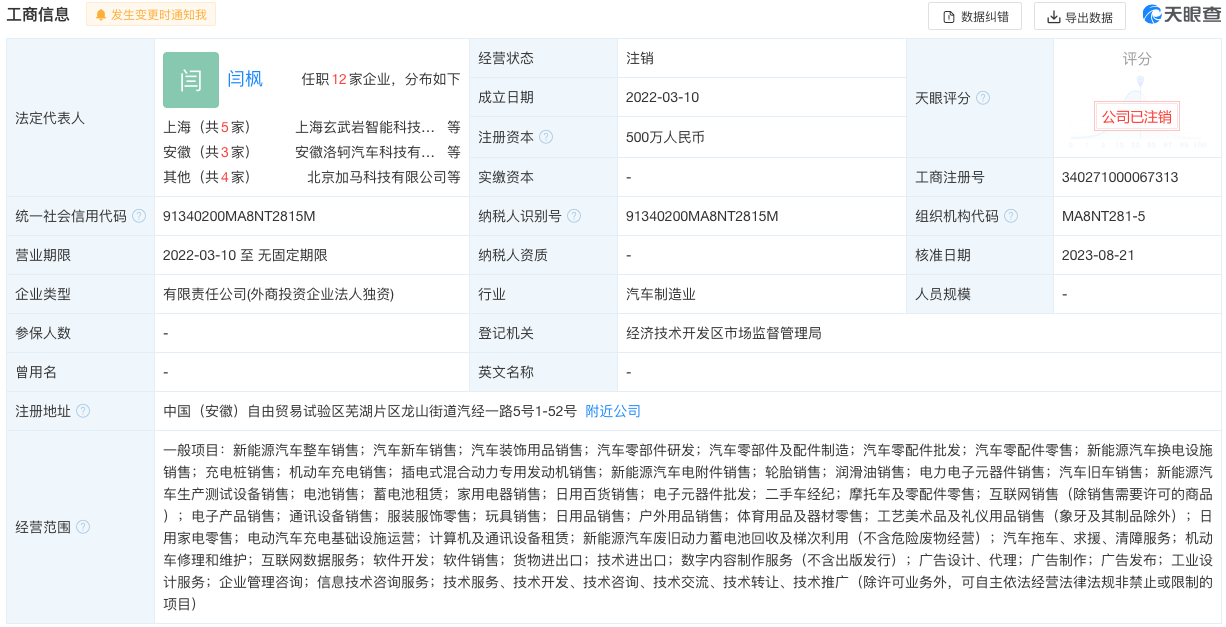Click the company type 有限责任公司 value

[278, 294]
